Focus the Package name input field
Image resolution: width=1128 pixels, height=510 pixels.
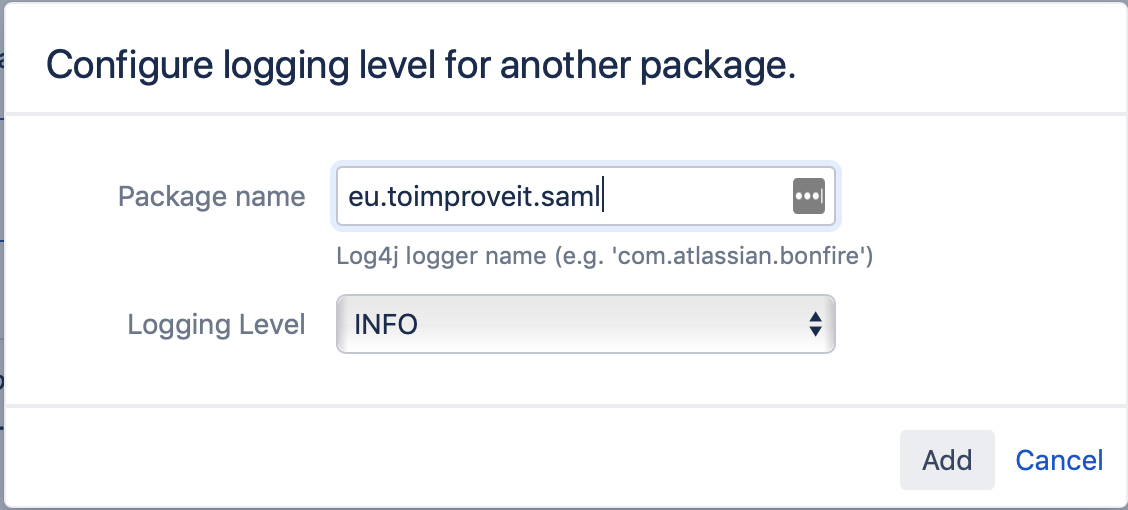tap(586, 196)
